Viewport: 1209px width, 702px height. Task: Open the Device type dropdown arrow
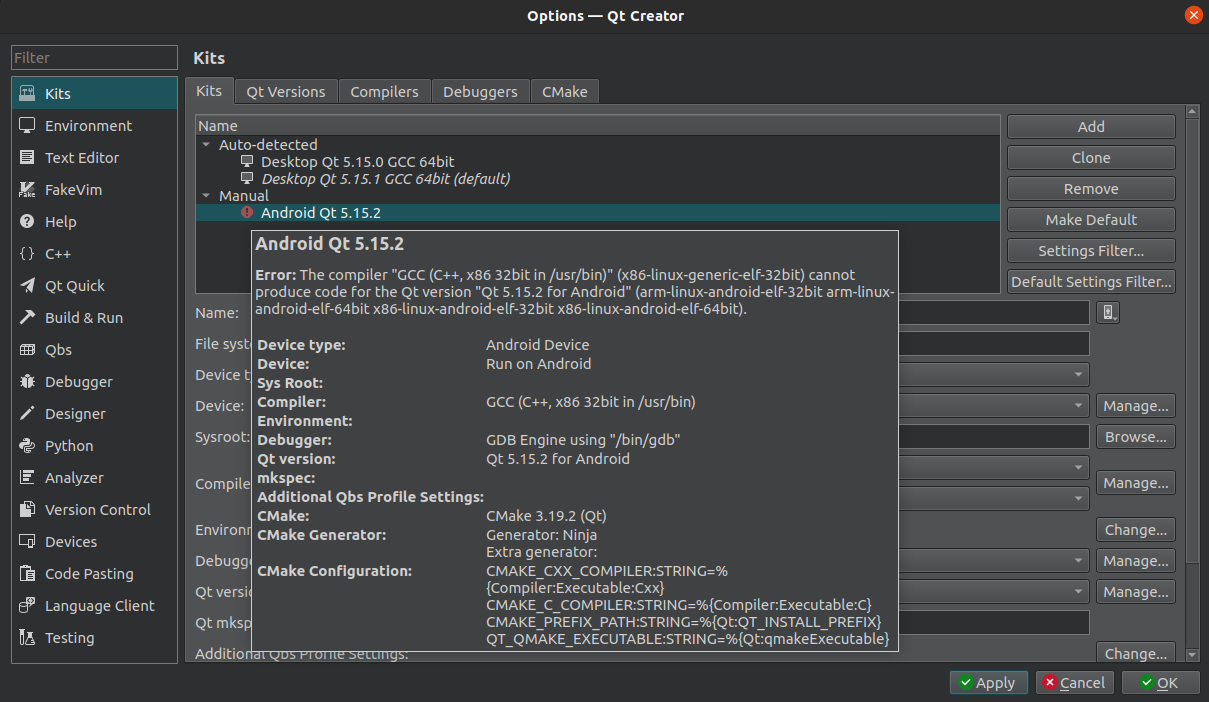(x=1079, y=375)
